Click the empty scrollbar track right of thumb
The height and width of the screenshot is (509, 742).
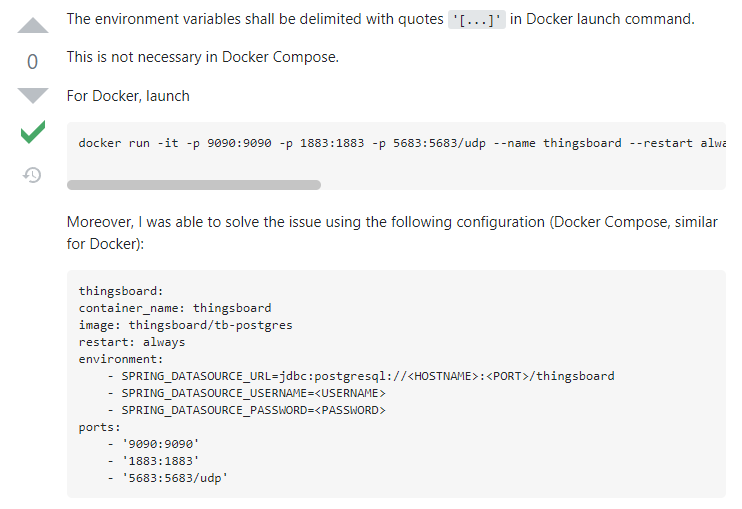point(520,185)
